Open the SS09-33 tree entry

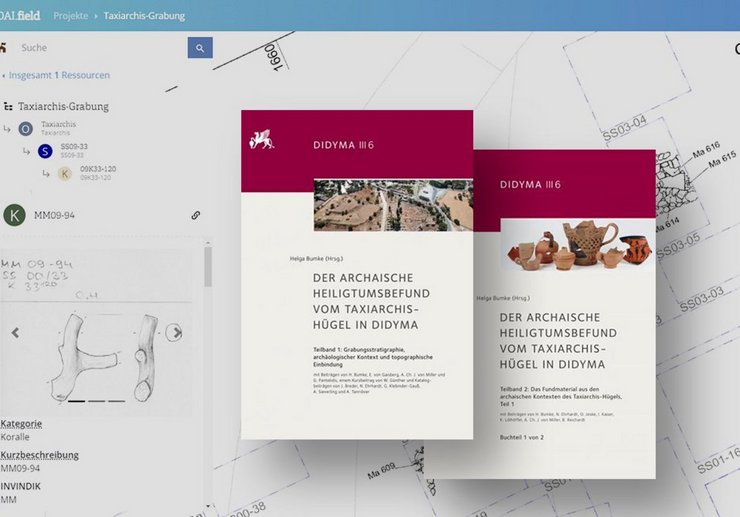click(x=74, y=151)
